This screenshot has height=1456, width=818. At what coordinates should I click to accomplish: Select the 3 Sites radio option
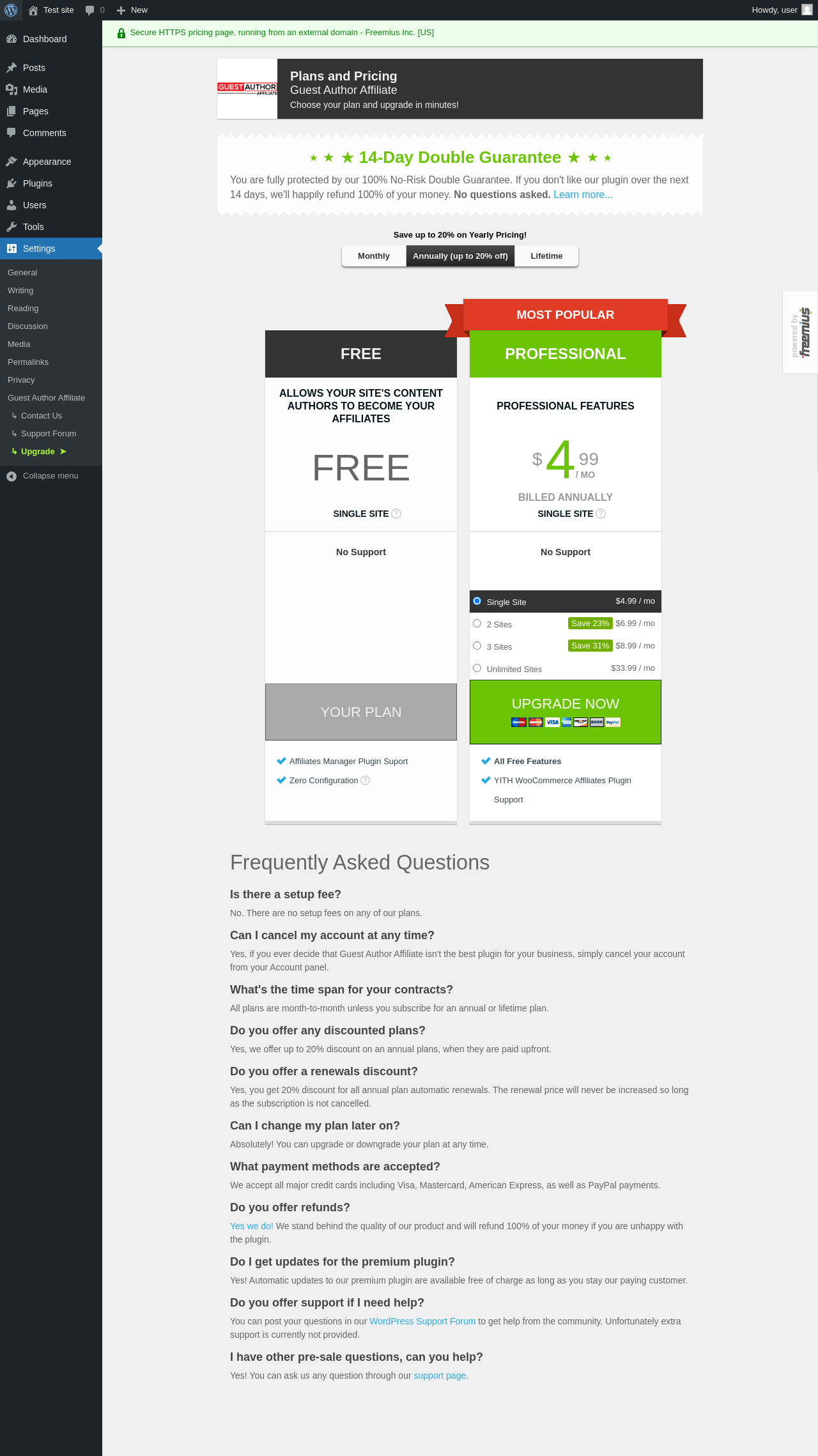[x=477, y=646]
